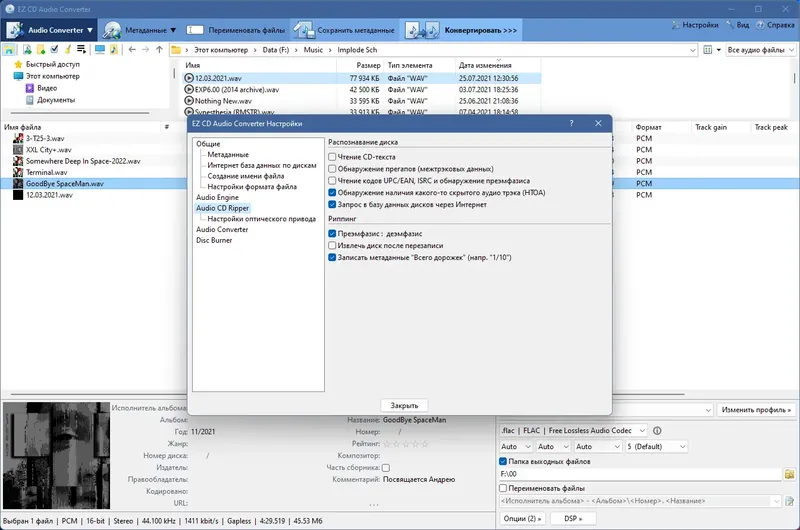Image resolution: width=800 pixels, height=530 pixels.
Task: Select Настройки оптического привода
Action: [x=261, y=219]
